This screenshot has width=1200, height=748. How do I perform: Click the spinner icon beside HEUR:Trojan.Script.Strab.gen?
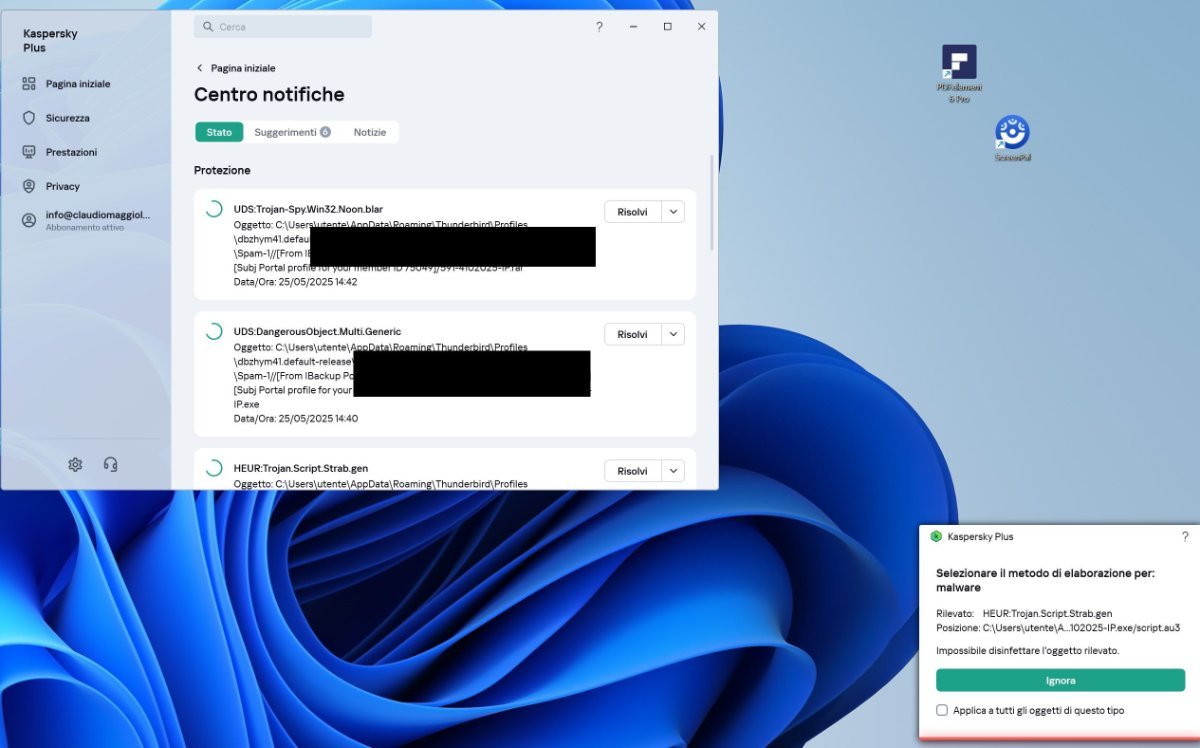pos(214,468)
